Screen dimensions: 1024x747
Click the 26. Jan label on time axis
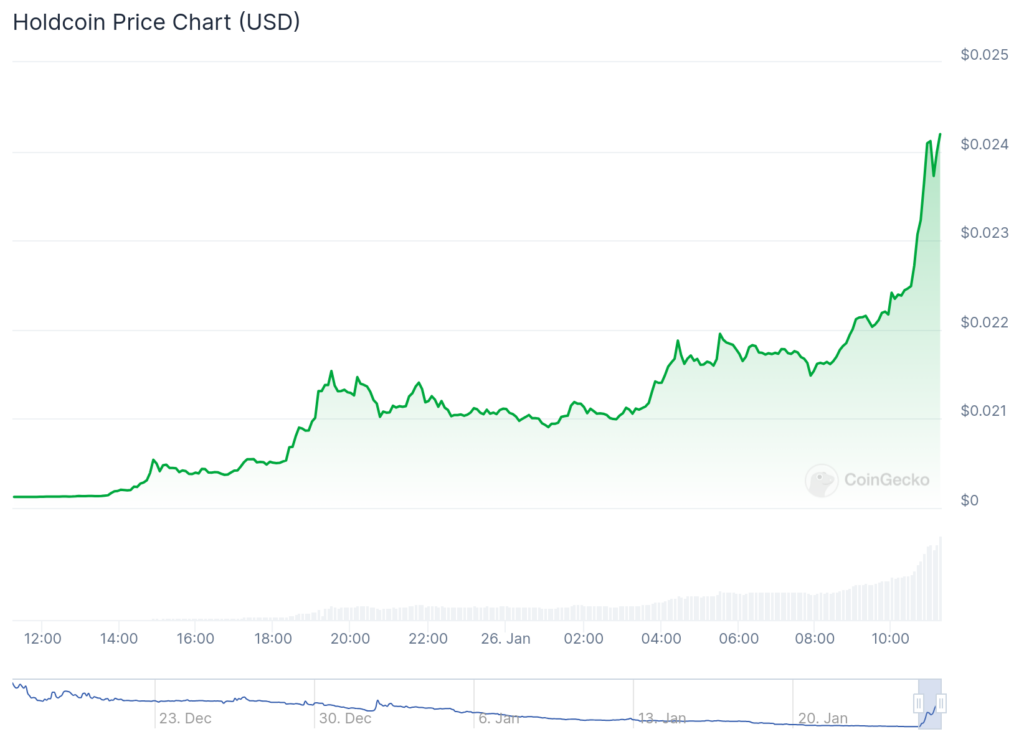pos(505,638)
